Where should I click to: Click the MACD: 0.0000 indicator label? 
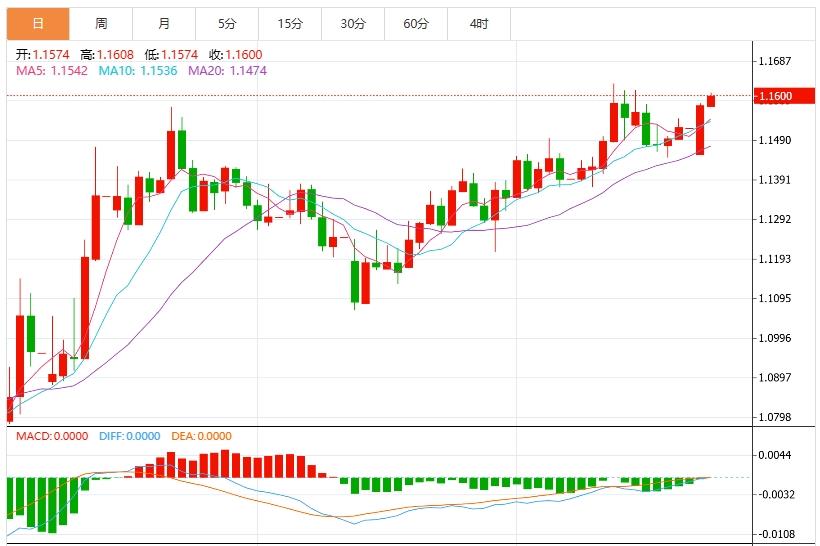coord(51,436)
